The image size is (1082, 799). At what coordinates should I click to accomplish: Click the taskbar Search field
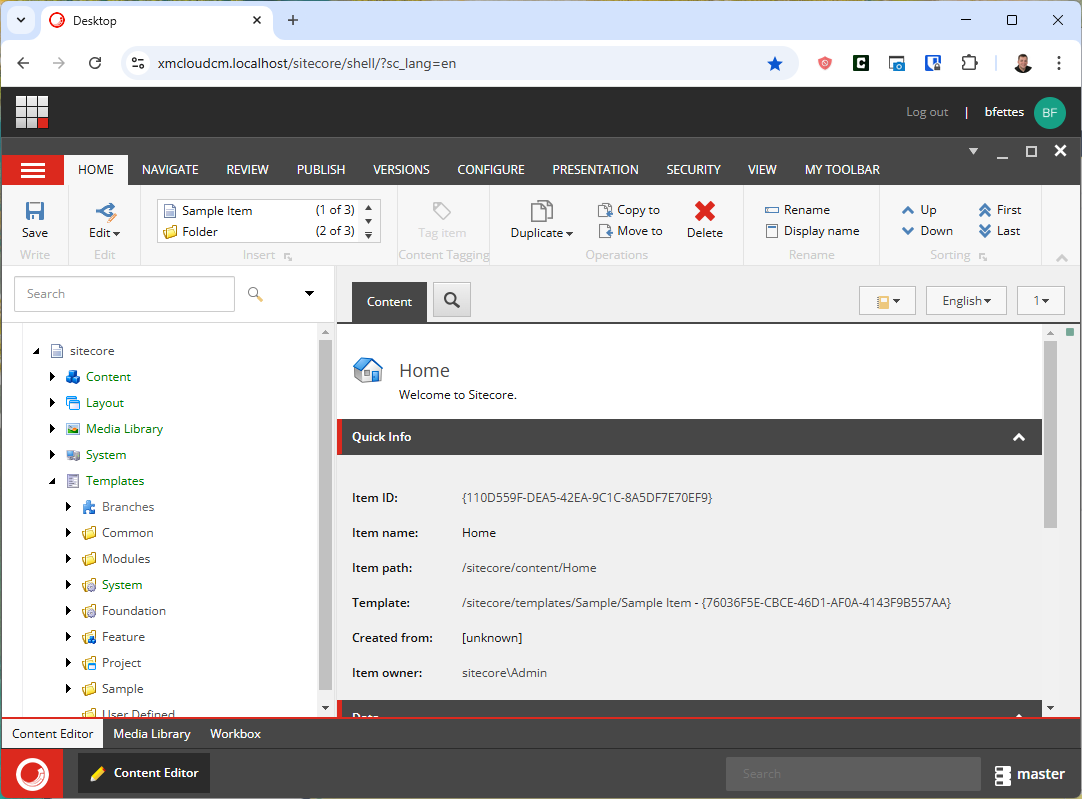tap(853, 774)
